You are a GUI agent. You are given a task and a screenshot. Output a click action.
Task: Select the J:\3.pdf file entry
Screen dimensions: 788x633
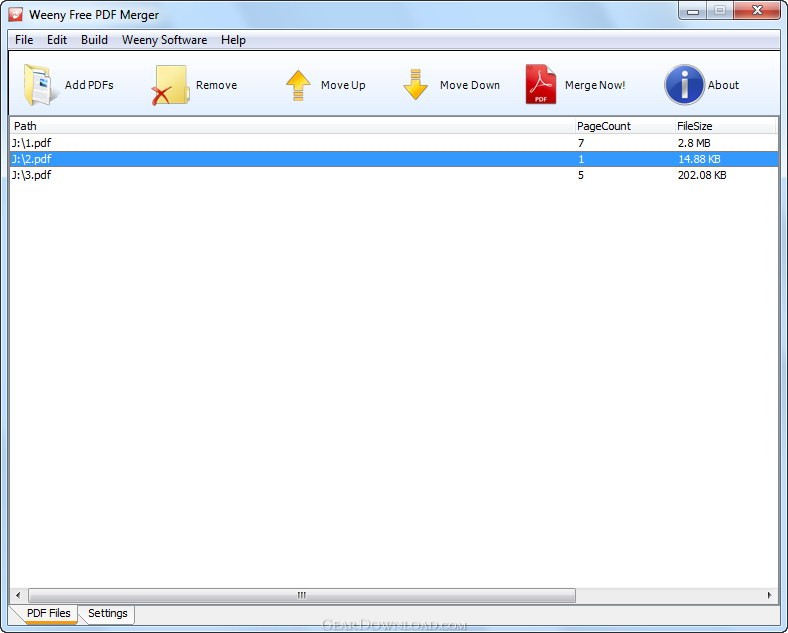coord(32,175)
